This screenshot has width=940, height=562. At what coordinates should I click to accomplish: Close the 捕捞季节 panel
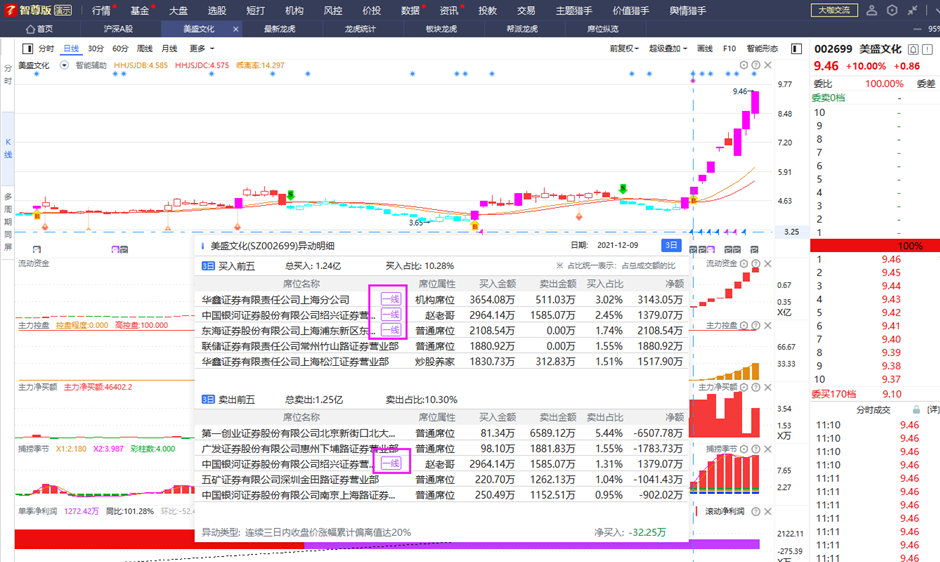(768, 449)
